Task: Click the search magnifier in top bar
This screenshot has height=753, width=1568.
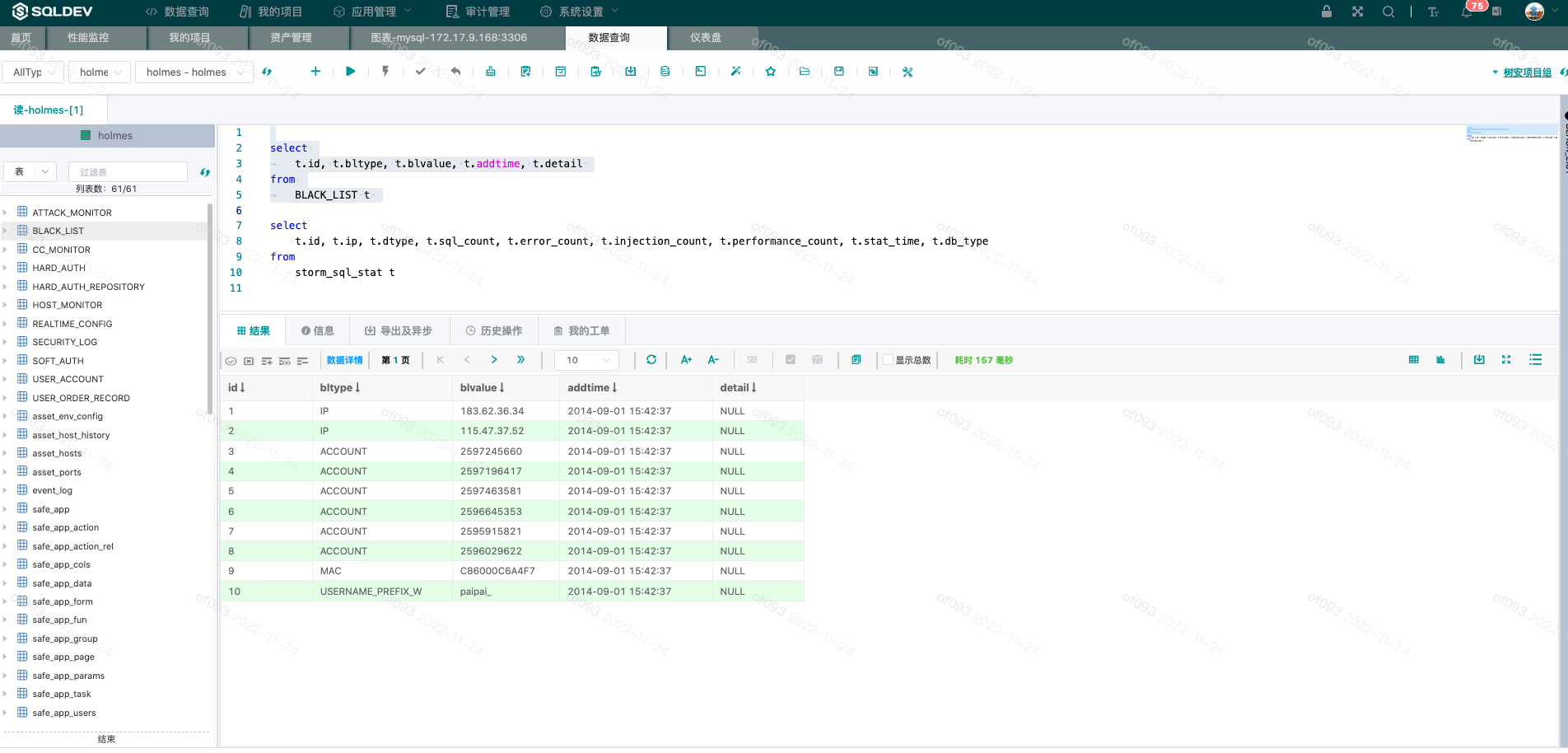Action: [x=1388, y=12]
